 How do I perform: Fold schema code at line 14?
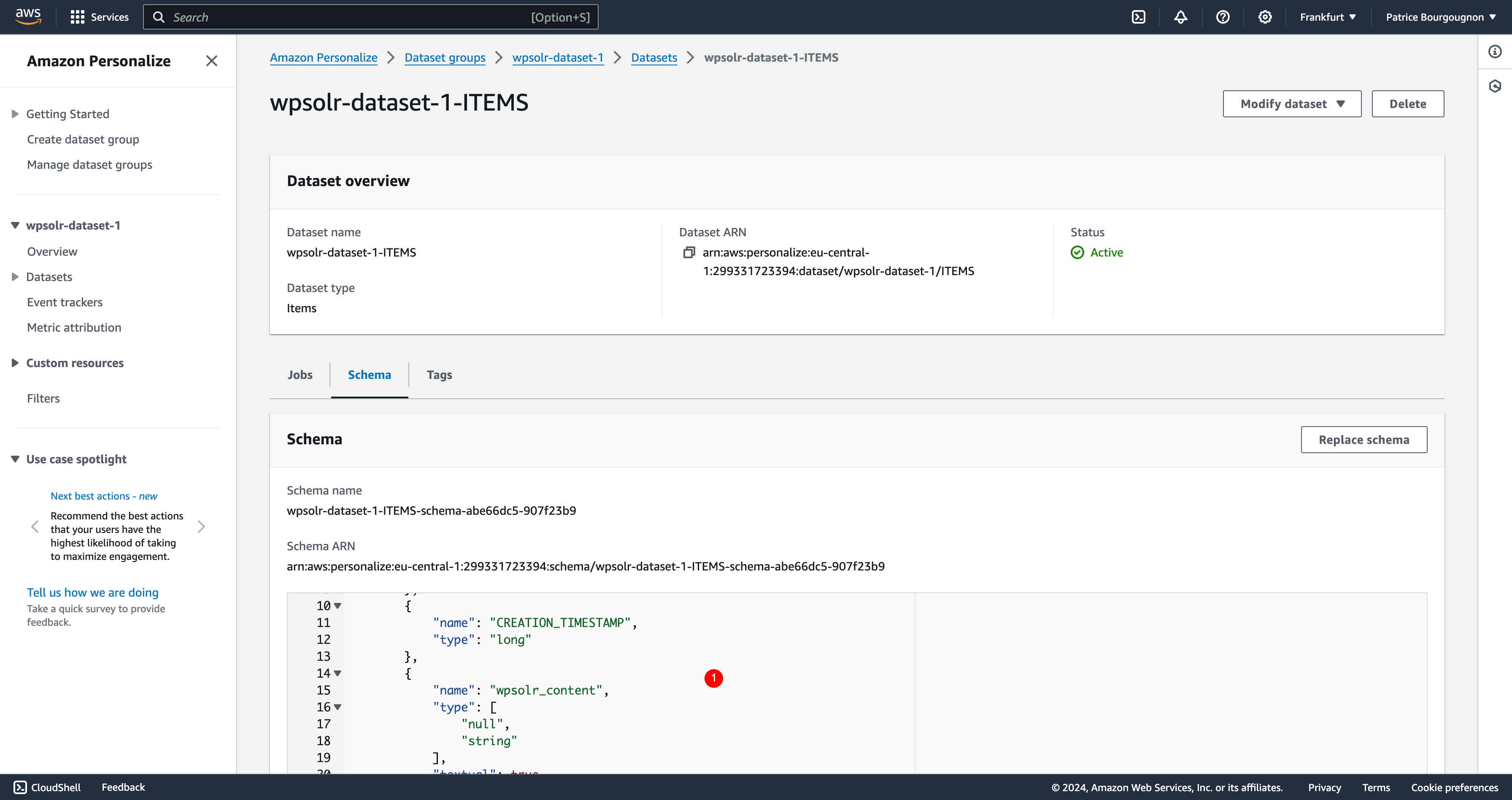pyautogui.click(x=337, y=673)
